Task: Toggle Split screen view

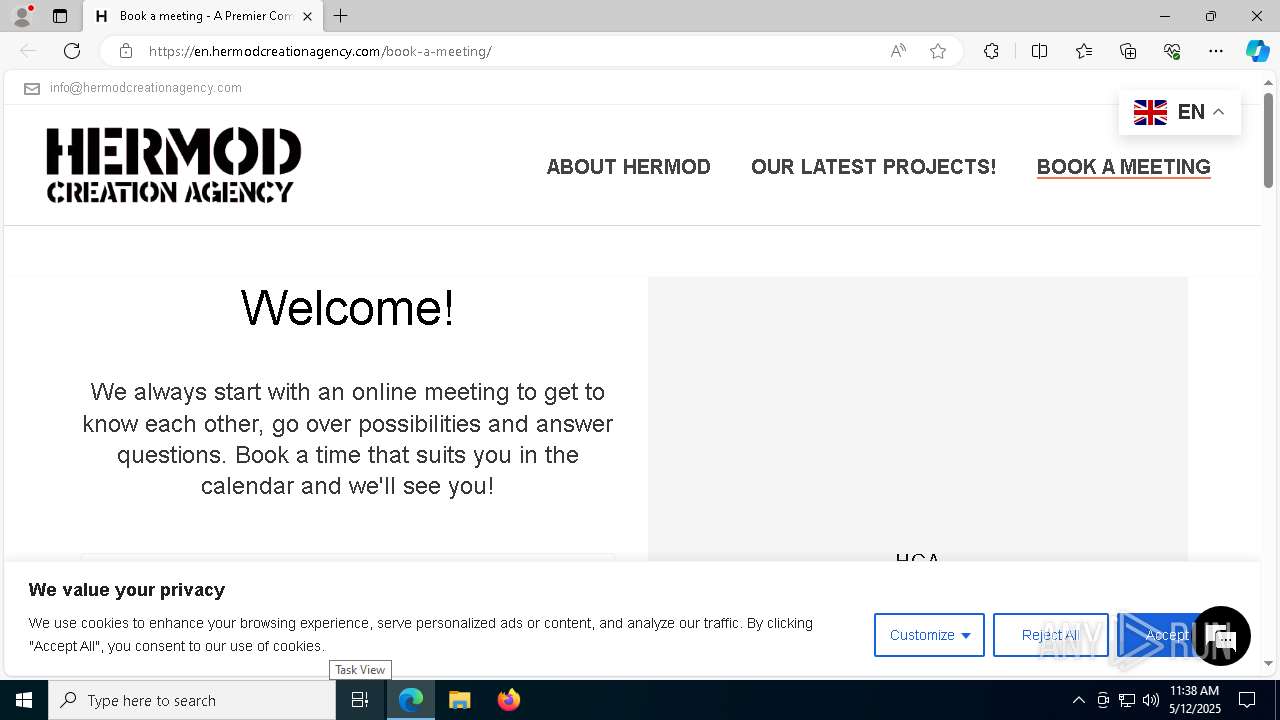Action: point(1039,51)
